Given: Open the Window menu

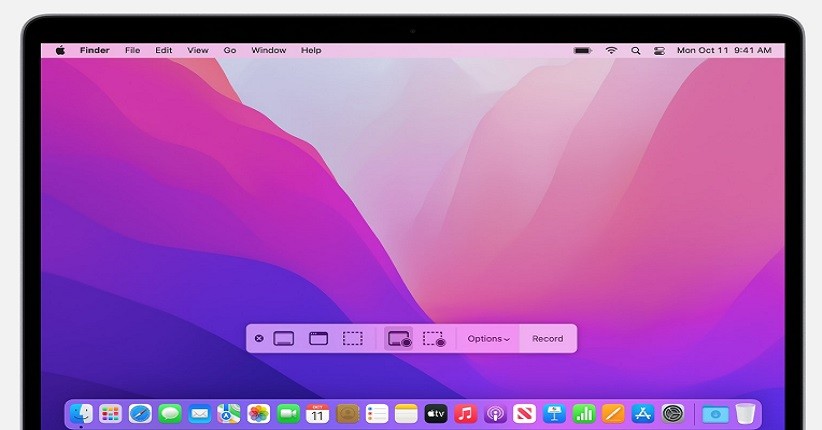Looking at the screenshot, I should [x=268, y=50].
